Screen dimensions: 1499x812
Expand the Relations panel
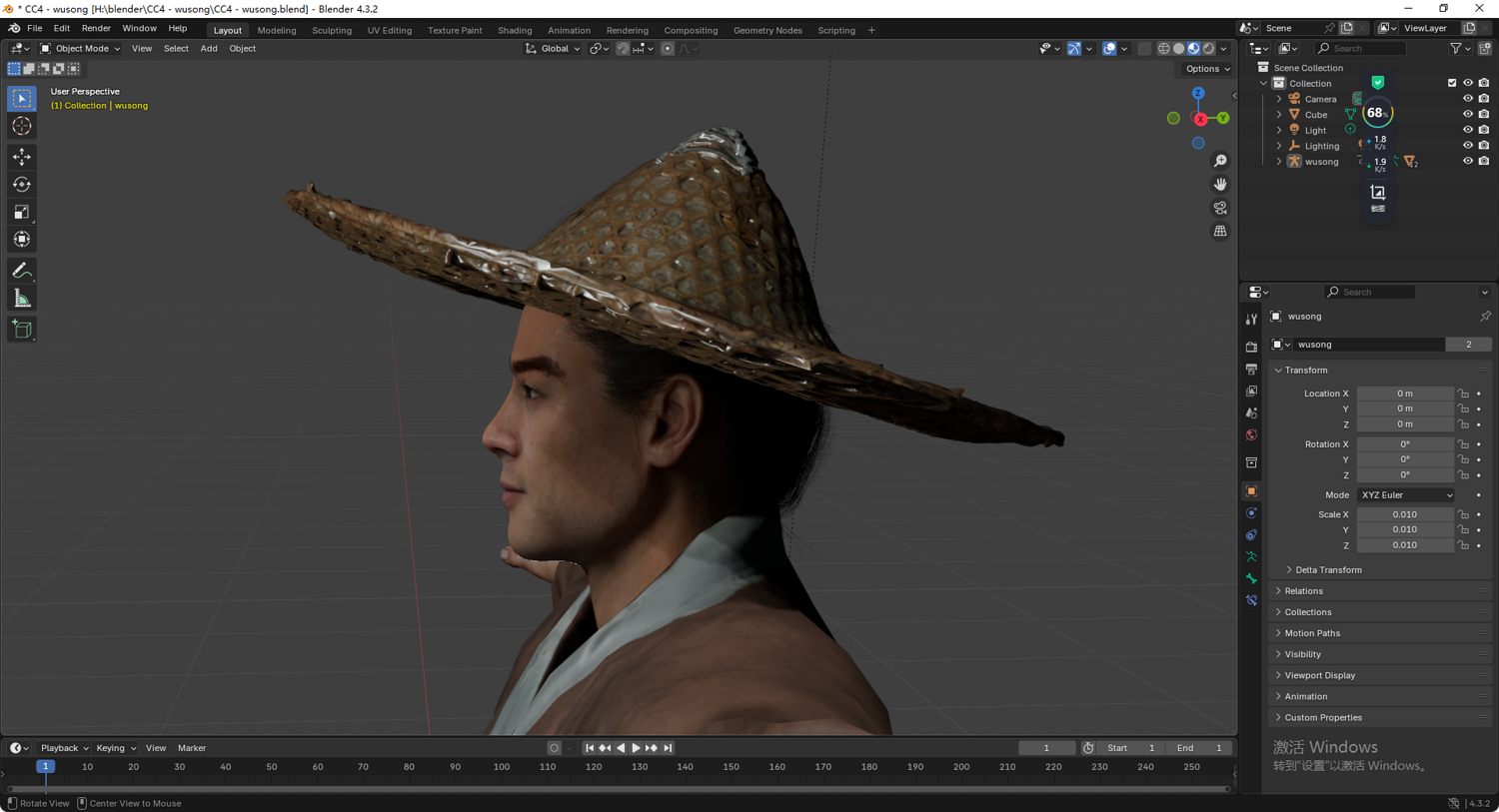[1303, 591]
